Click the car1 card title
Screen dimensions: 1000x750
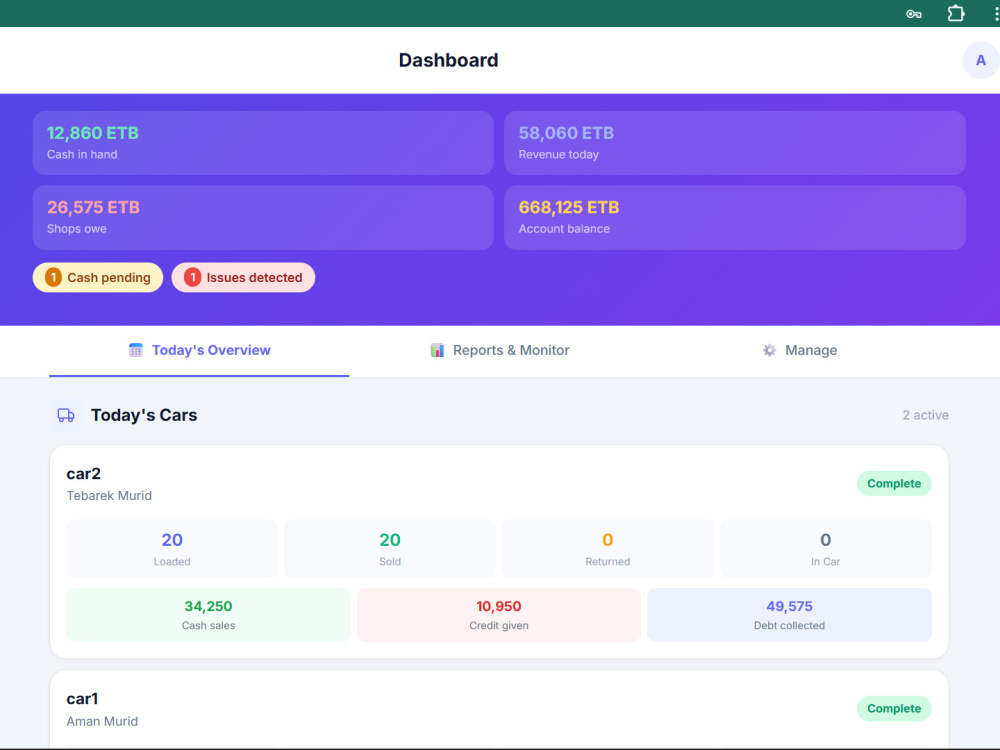82,699
